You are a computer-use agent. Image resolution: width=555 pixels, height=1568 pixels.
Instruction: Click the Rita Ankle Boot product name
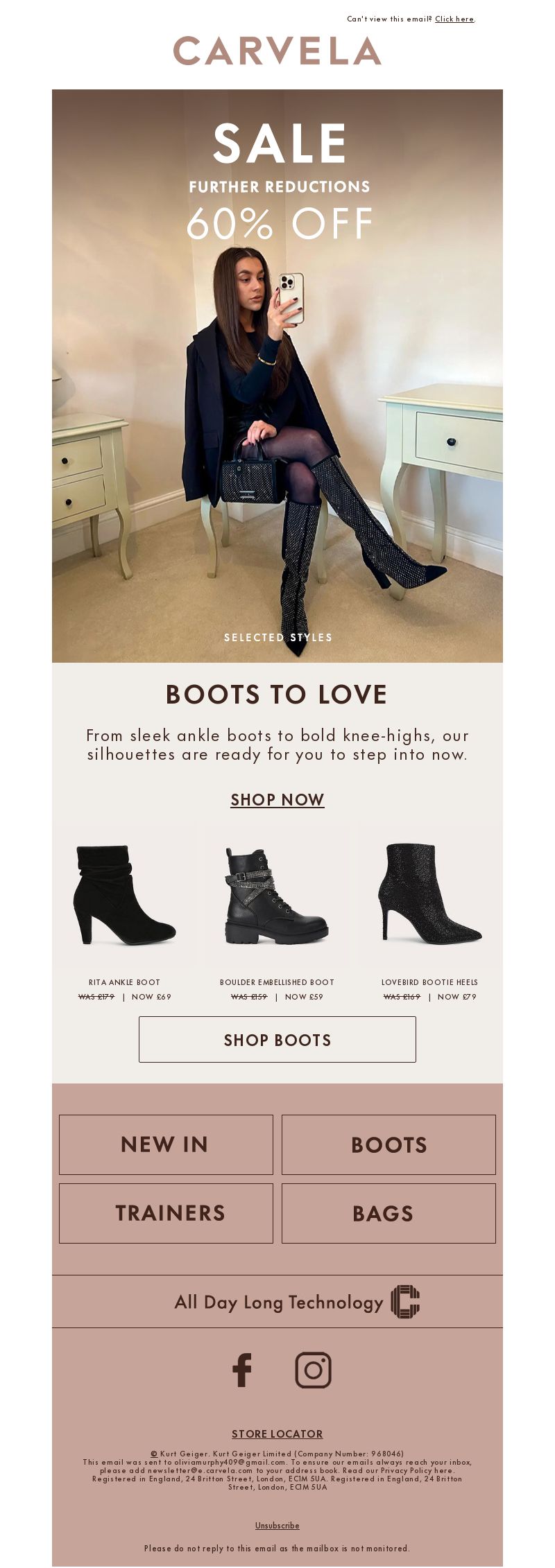coord(125,982)
